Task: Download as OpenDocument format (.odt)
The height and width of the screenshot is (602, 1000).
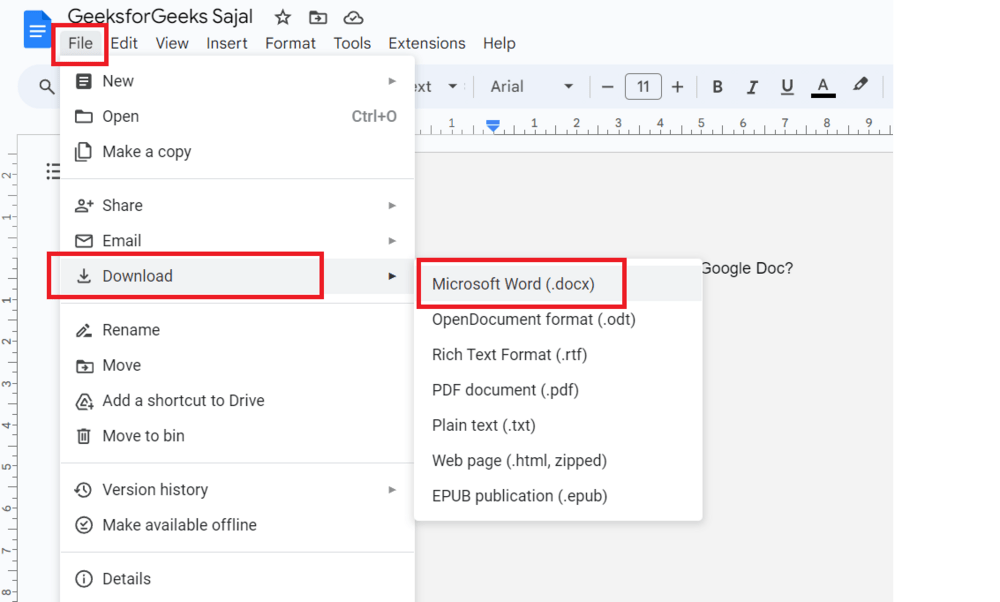Action: (558, 319)
